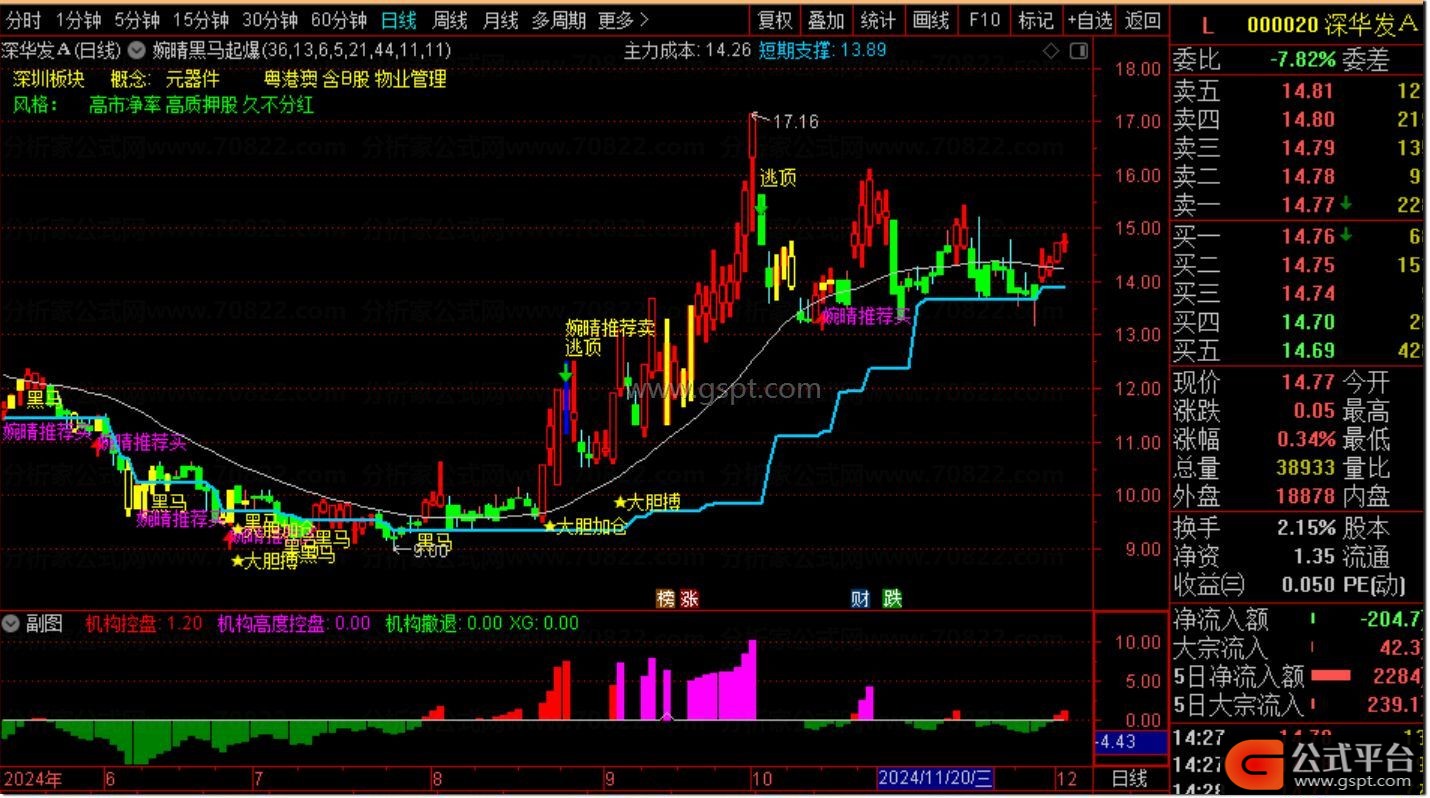Image resolution: width=1430 pixels, height=798 pixels.
Task: Select the 5分钟 period tab
Action: pyautogui.click(x=137, y=19)
